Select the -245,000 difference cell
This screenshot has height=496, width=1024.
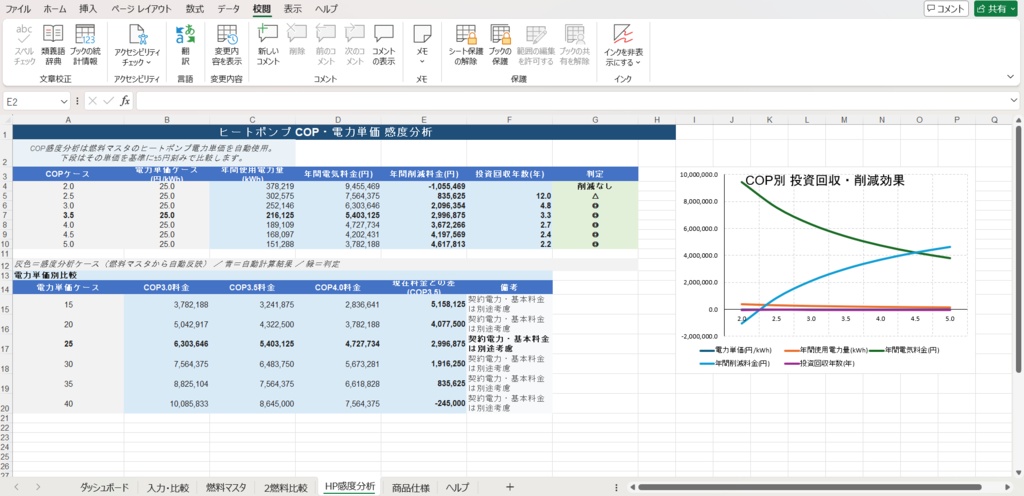pyautogui.click(x=424, y=404)
